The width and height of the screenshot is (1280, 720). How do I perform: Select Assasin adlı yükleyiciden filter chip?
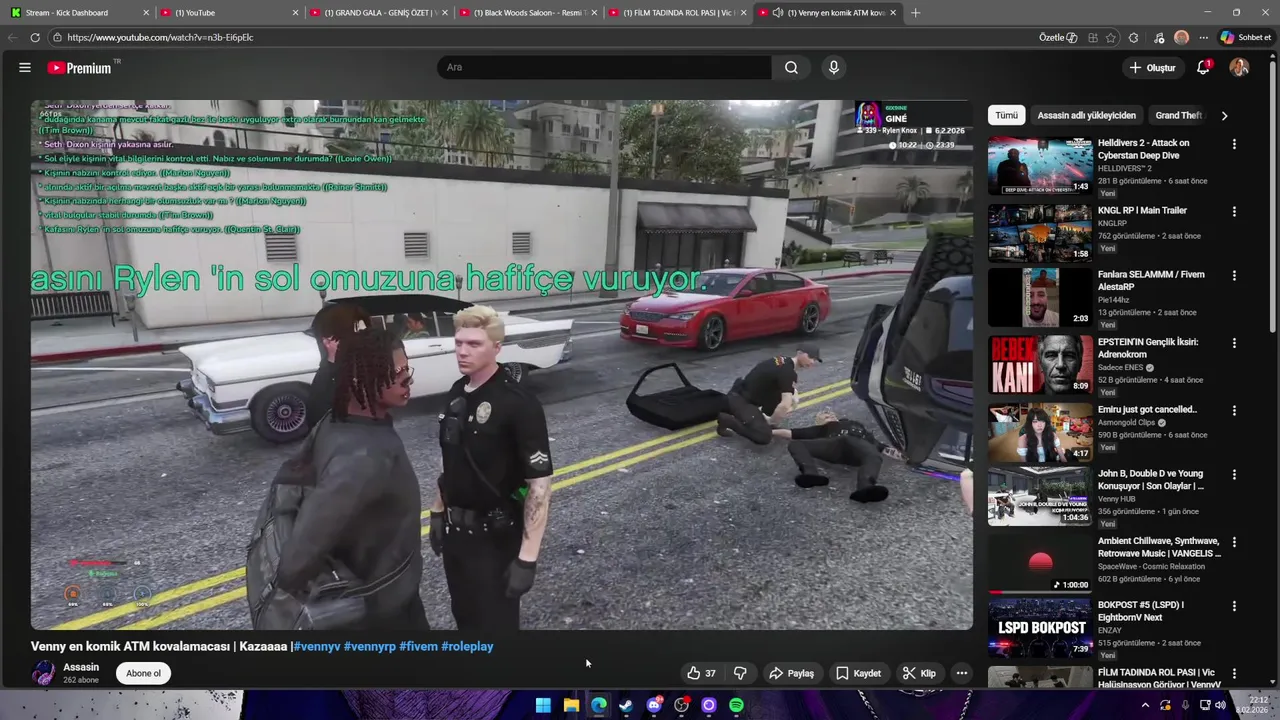pyautogui.click(x=1086, y=115)
